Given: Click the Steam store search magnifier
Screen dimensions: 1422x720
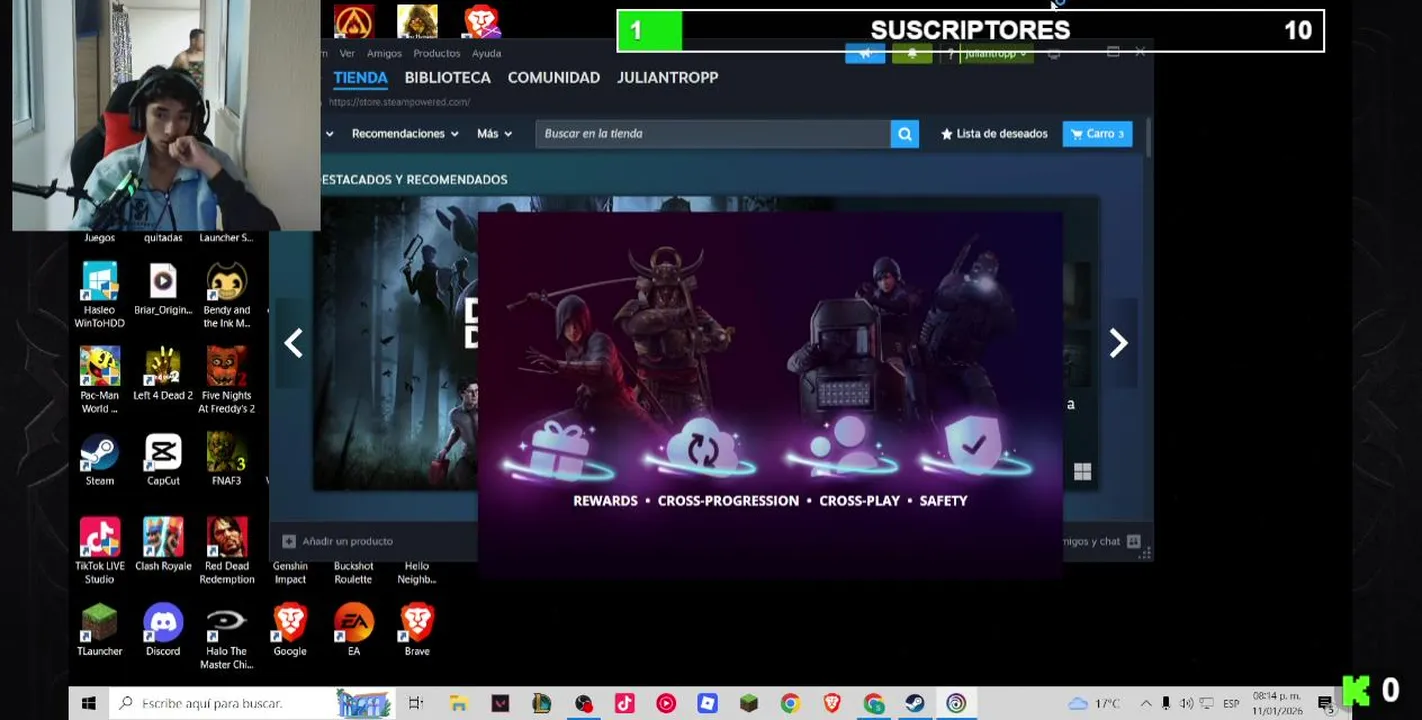Looking at the screenshot, I should 904,134.
